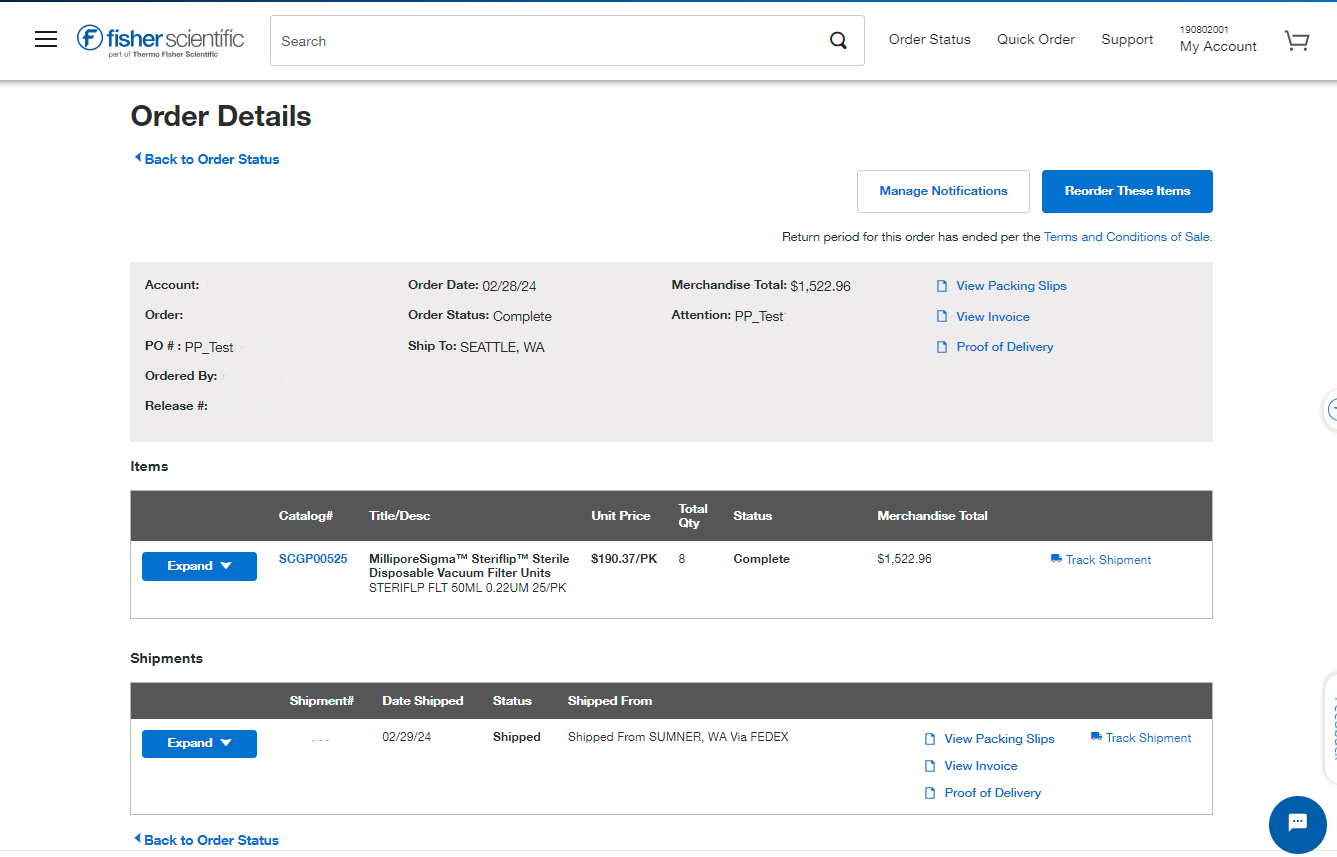View the invoice for this shipment
This screenshot has height=857, width=1337.
(981, 765)
